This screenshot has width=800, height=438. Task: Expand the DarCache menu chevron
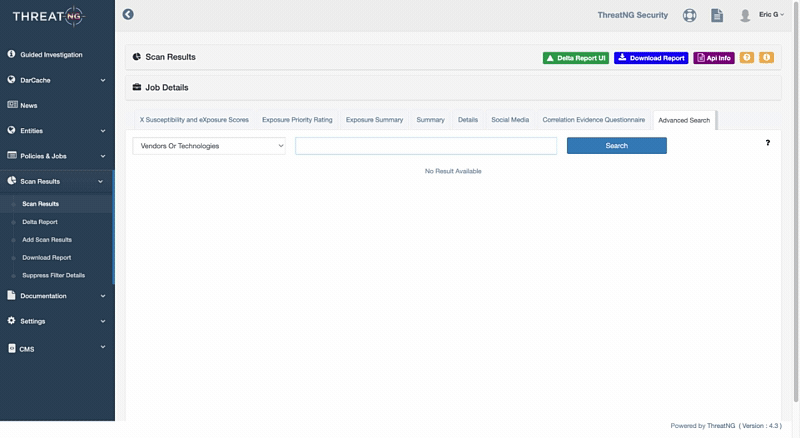(103, 80)
